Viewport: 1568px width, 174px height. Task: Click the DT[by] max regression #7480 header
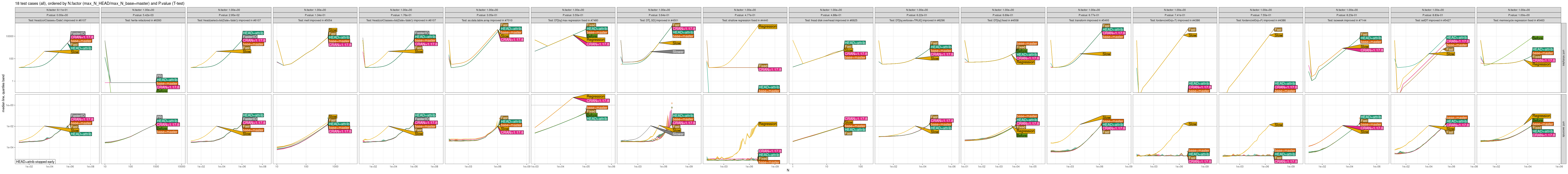click(573, 20)
